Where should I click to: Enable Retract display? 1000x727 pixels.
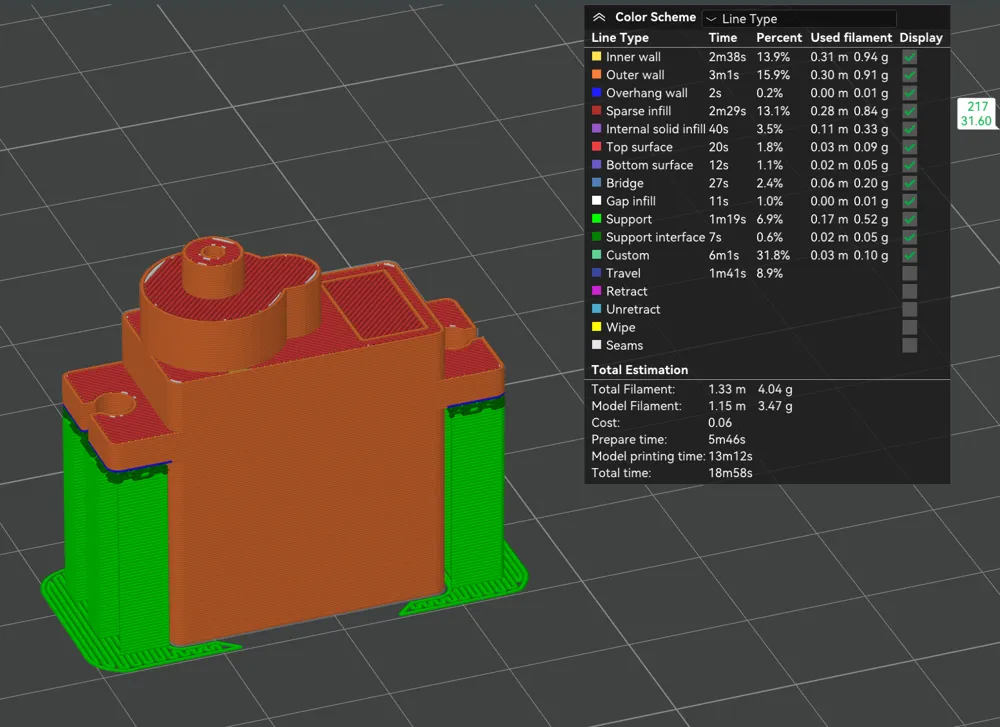(909, 291)
